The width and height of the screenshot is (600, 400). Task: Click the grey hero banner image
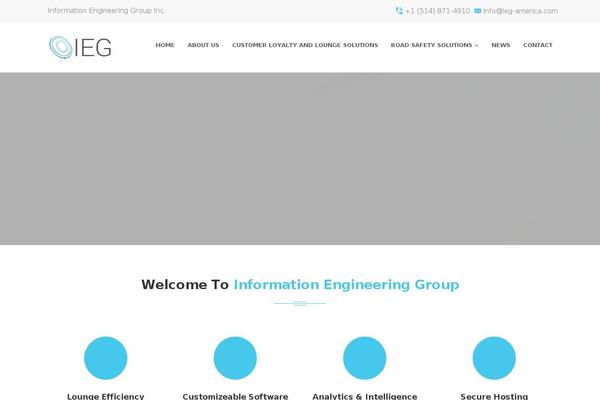tap(300, 158)
